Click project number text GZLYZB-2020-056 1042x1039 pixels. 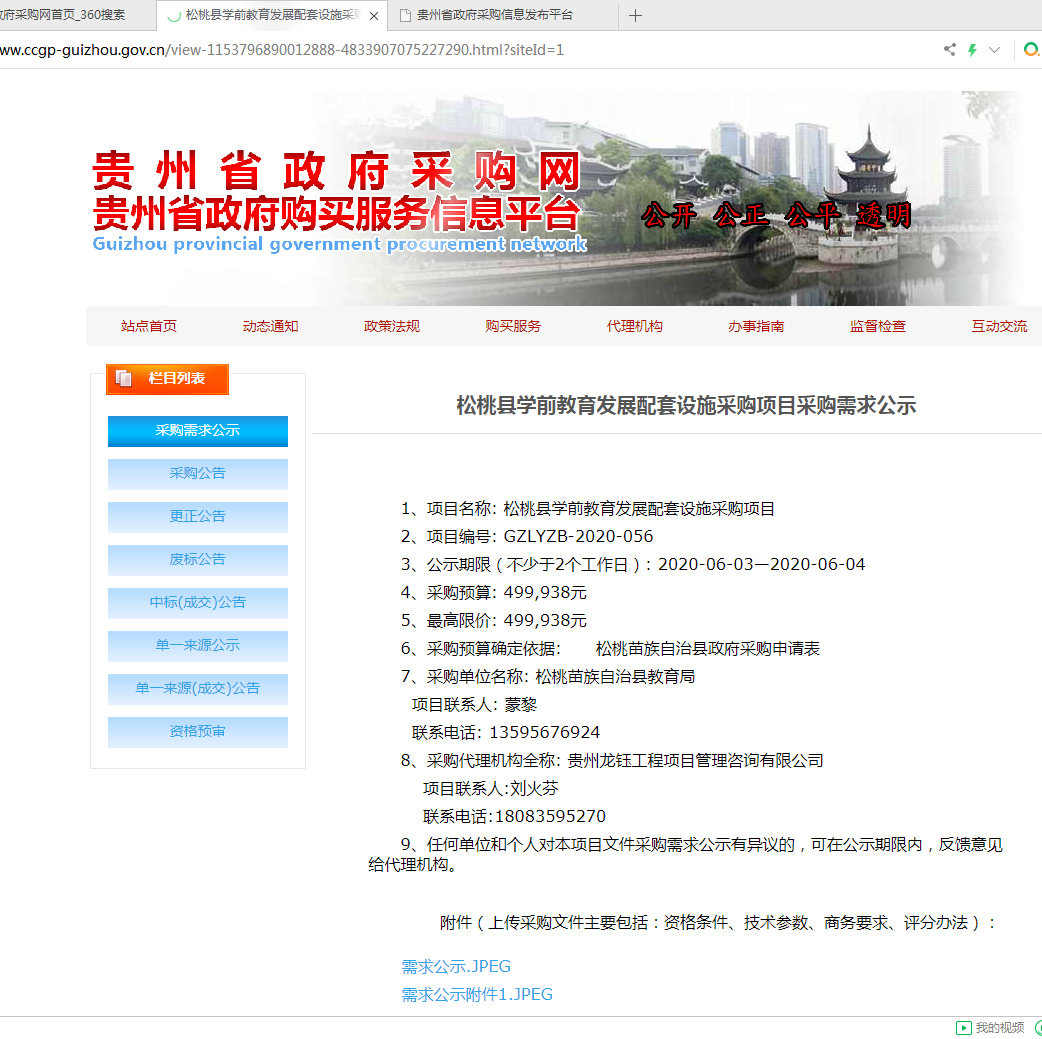578,536
